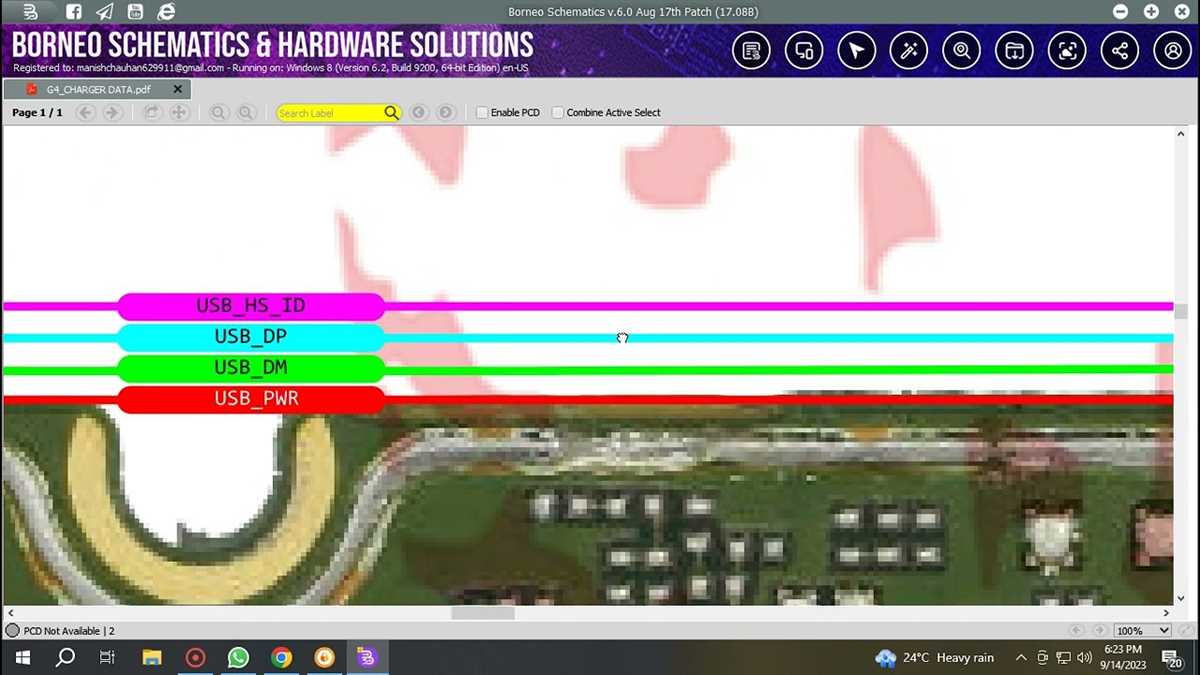The height and width of the screenshot is (675, 1200).
Task: Click Borneo Schematics taskbar icon
Action: coord(367,657)
